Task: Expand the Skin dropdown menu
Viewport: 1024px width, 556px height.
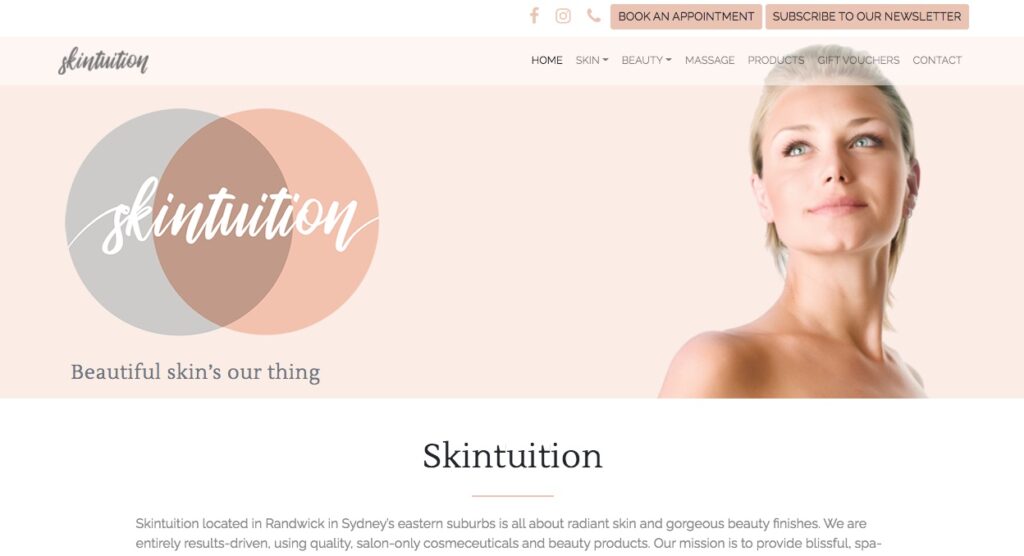Action: coord(592,60)
